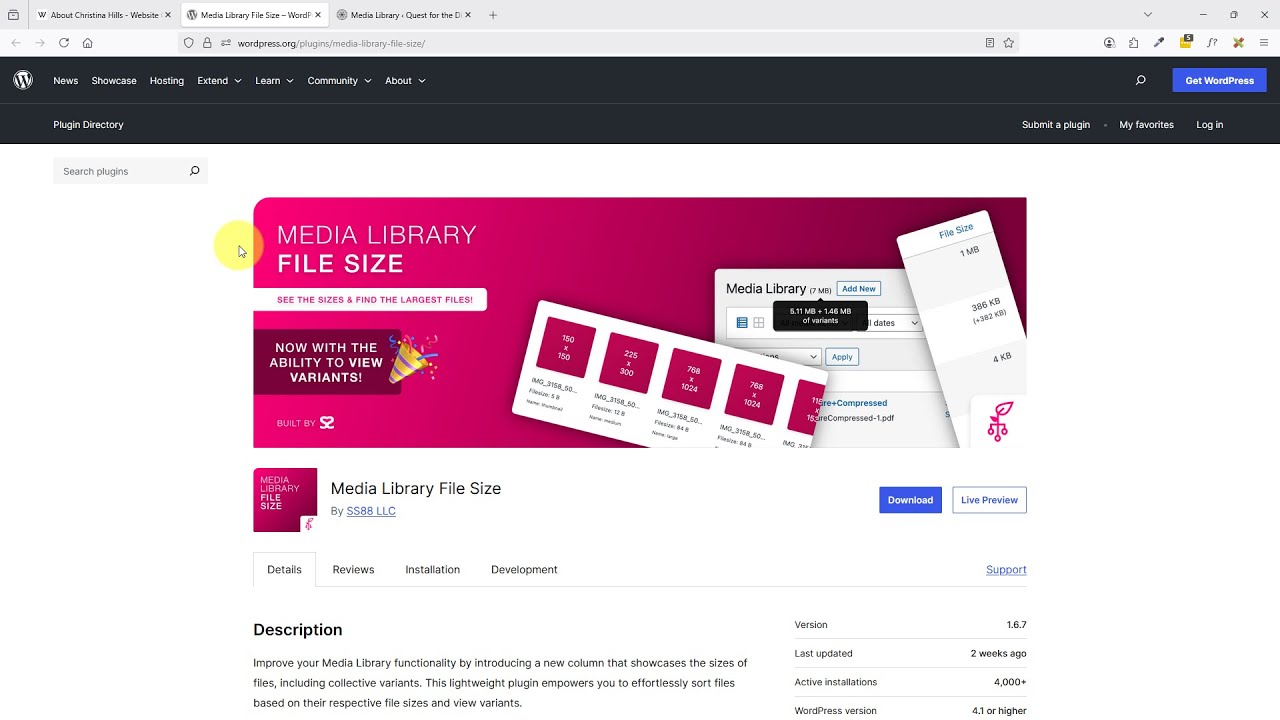Open the Showcase menu item
The image size is (1280, 720).
pos(114,80)
